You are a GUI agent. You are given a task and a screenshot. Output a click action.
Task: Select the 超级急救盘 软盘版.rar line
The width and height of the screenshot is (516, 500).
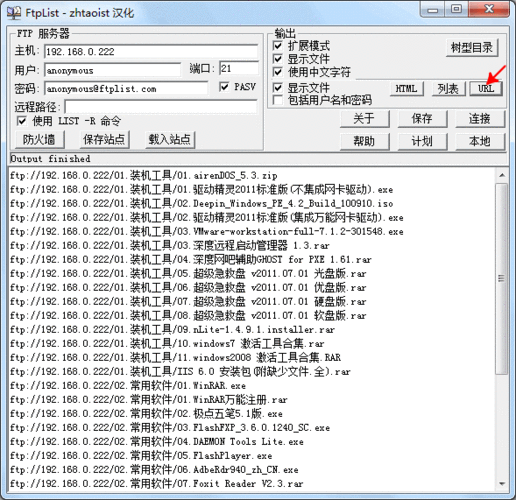188,315
